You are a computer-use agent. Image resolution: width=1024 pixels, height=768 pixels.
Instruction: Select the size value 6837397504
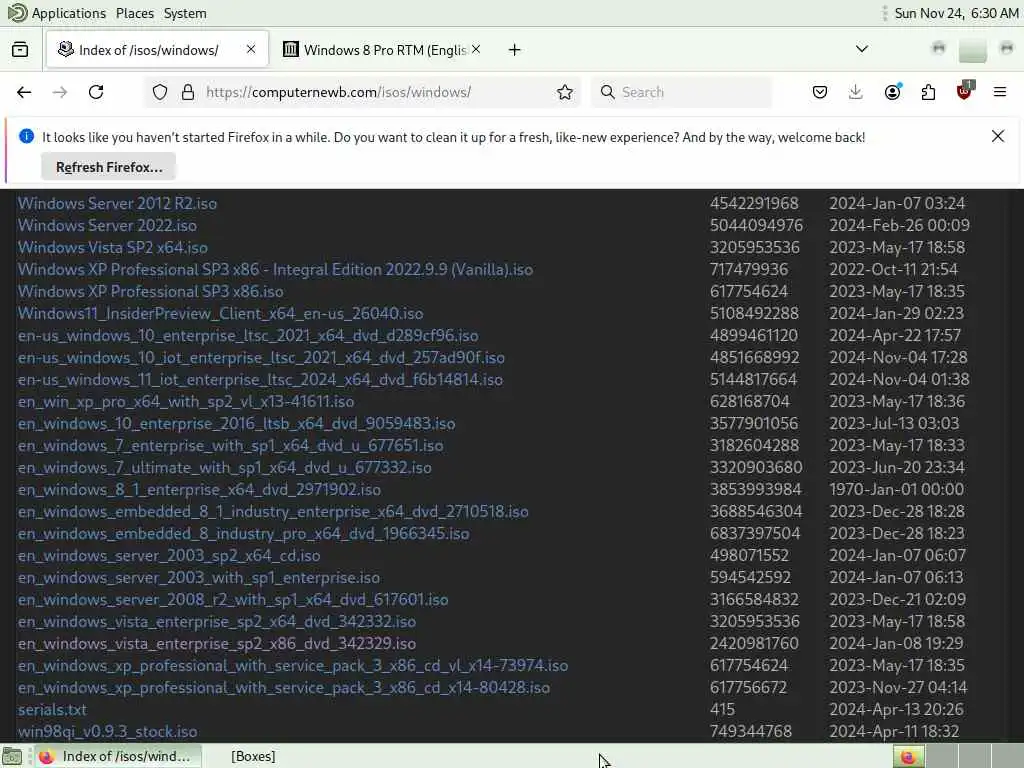pos(755,534)
